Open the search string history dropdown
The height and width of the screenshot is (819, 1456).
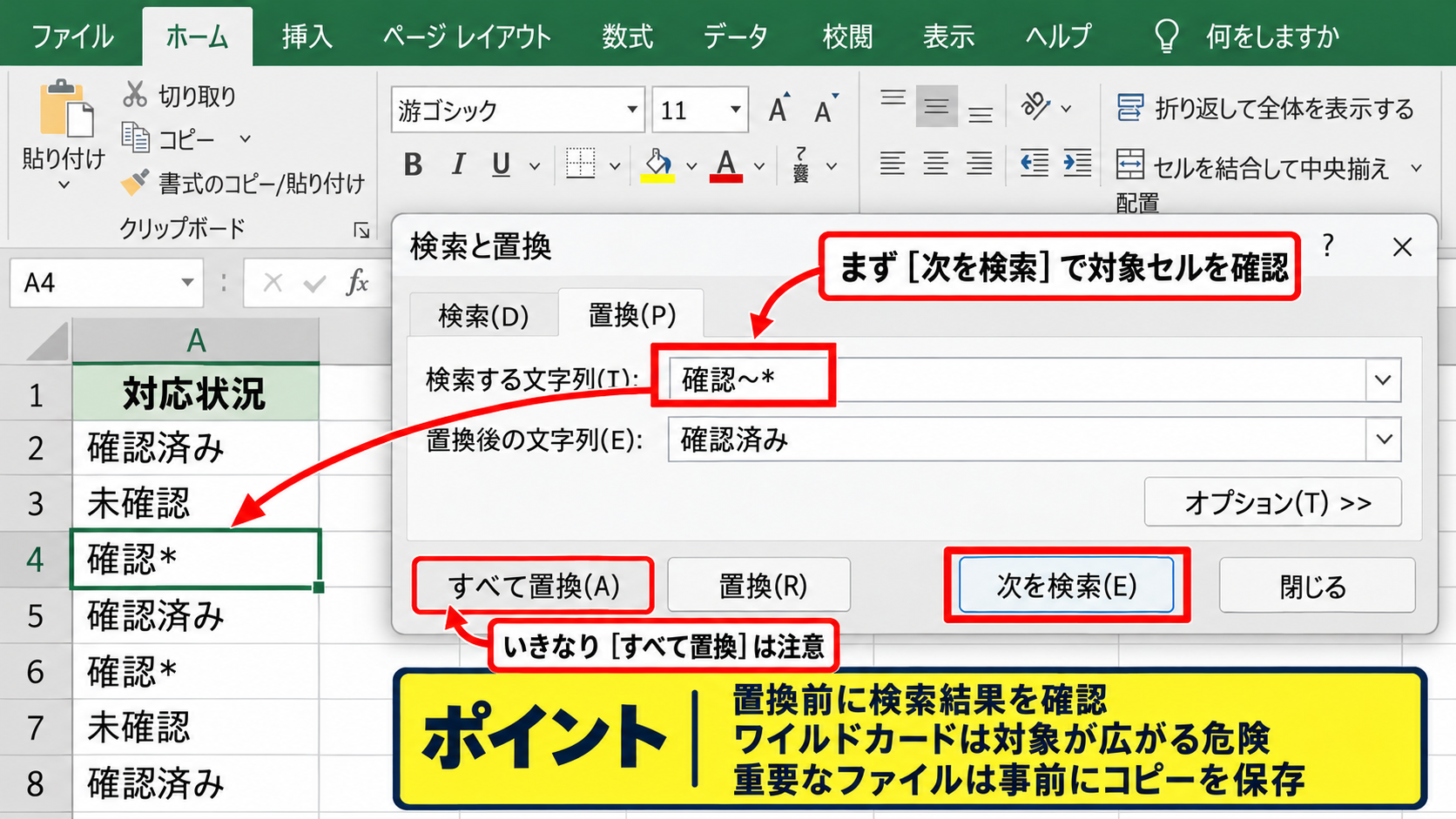coord(1383,380)
